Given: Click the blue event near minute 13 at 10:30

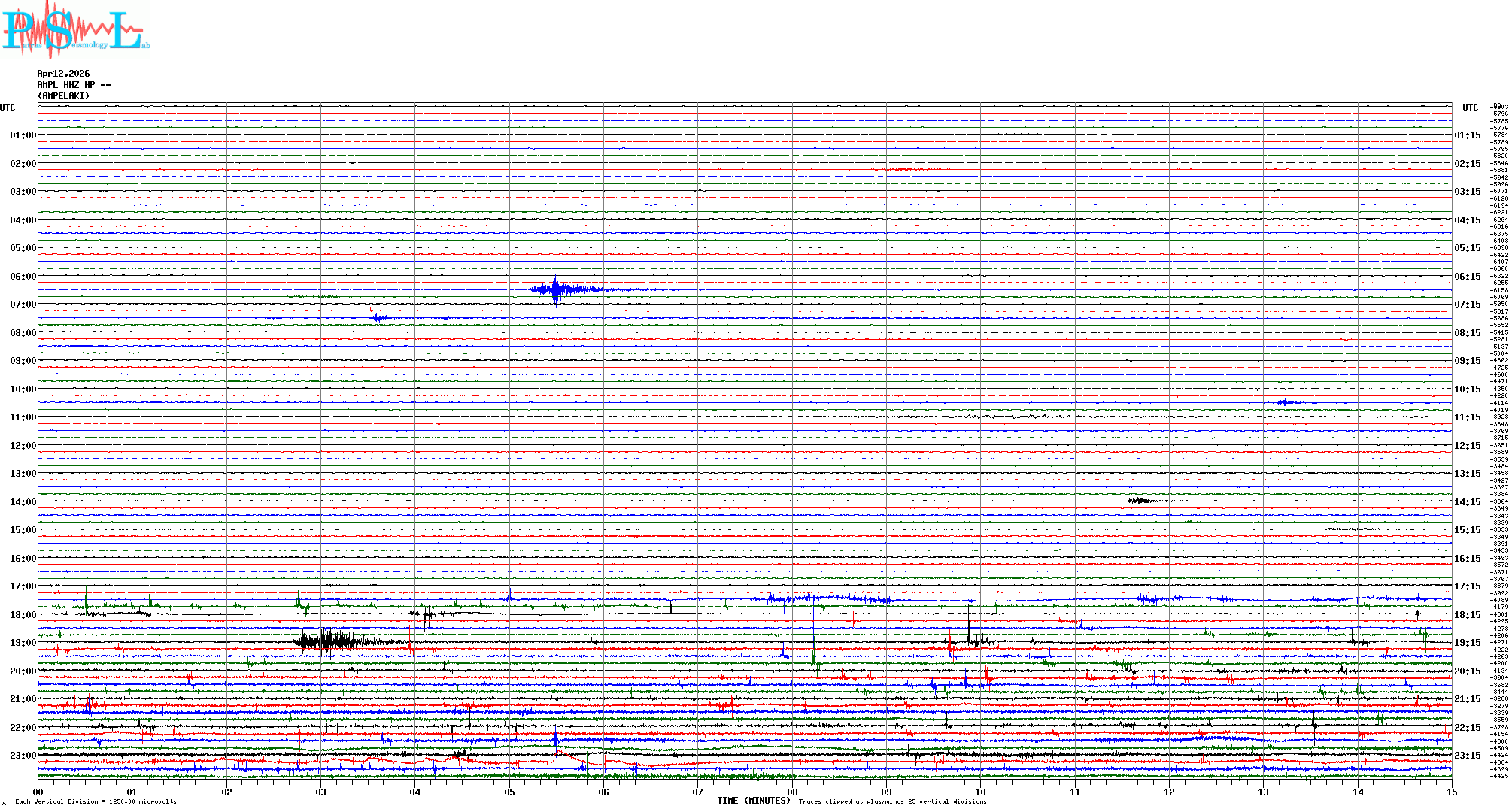Looking at the screenshot, I should 1286,403.
